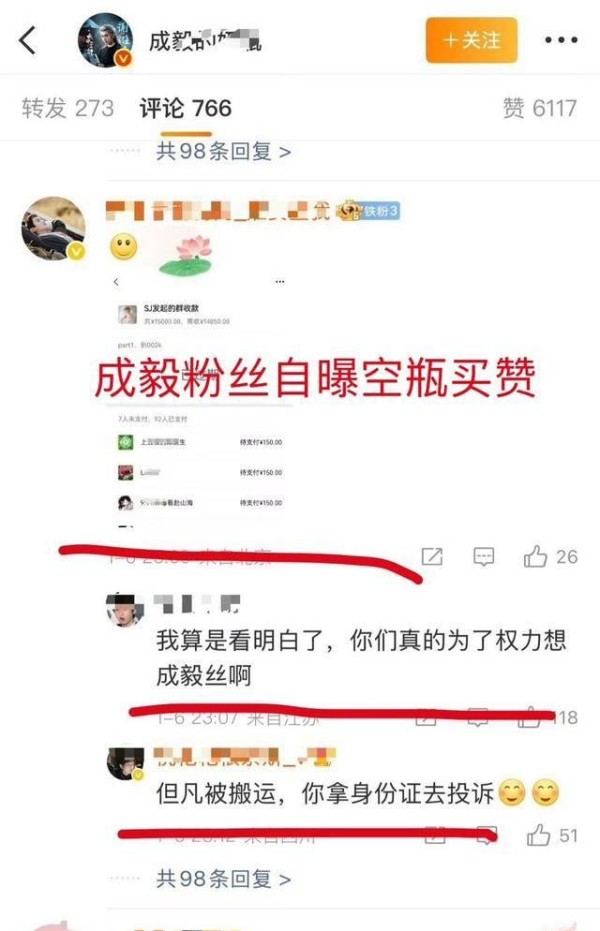The image size is (600, 931).
Task: Tap the reply text 但凡被搬运，你拿身份证去投诉
Action: pos(325,793)
